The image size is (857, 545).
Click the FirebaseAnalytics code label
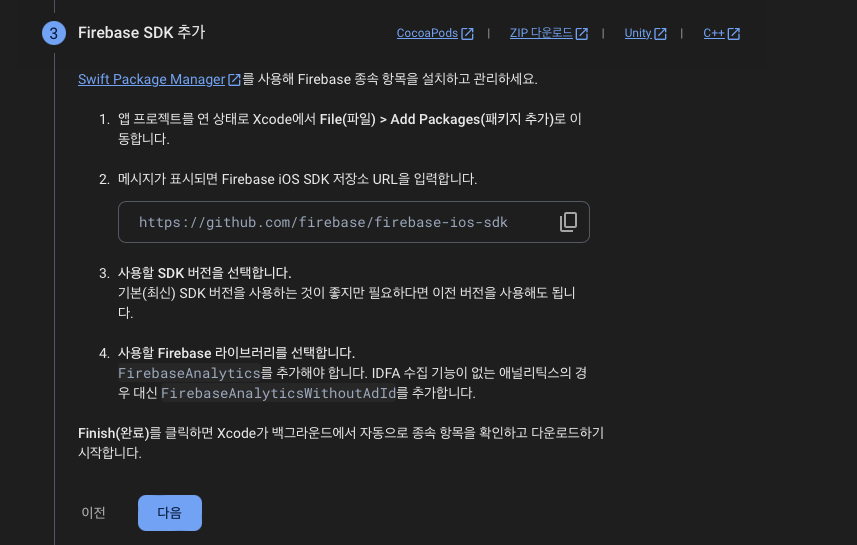coord(189,373)
